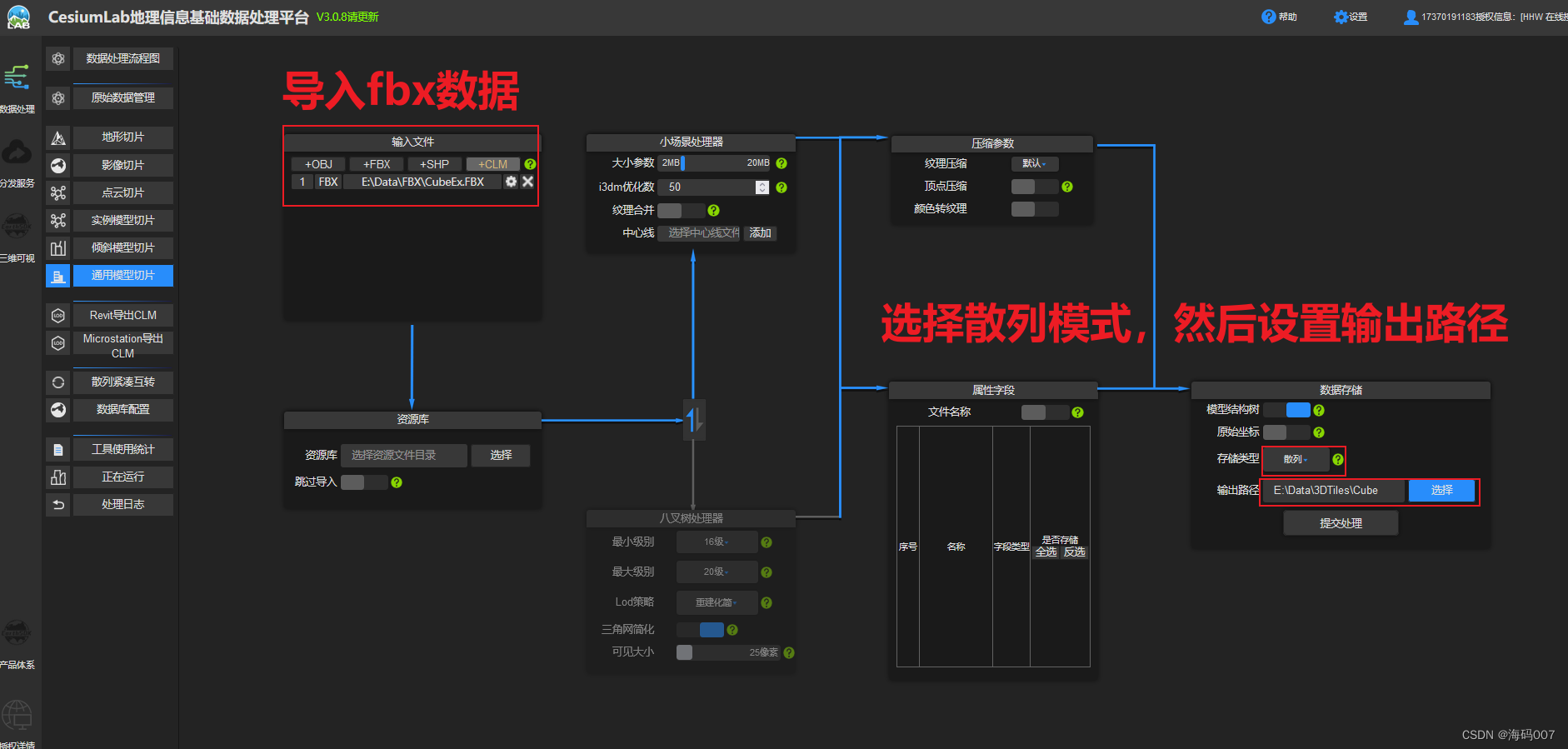This screenshot has width=1568, height=749.
Task: Toggle the 纹理合并 switch
Action: click(x=682, y=211)
